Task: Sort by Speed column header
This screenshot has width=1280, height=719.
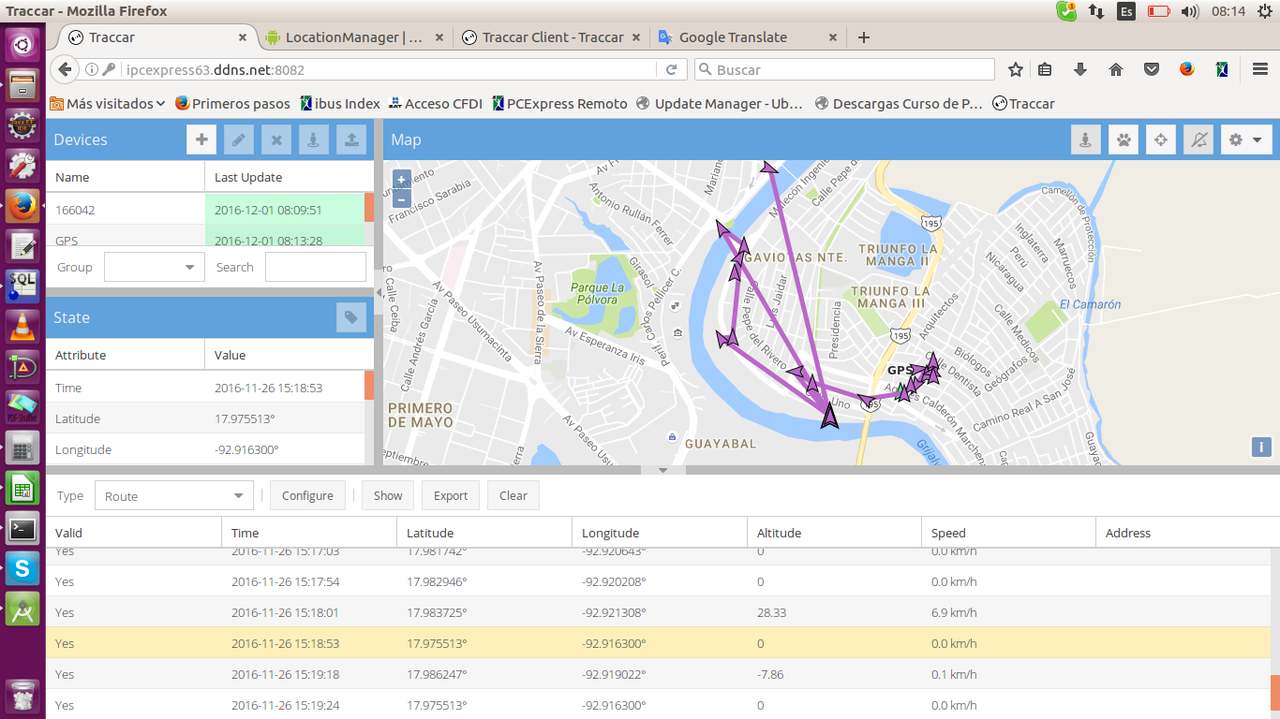Action: click(x=1008, y=533)
